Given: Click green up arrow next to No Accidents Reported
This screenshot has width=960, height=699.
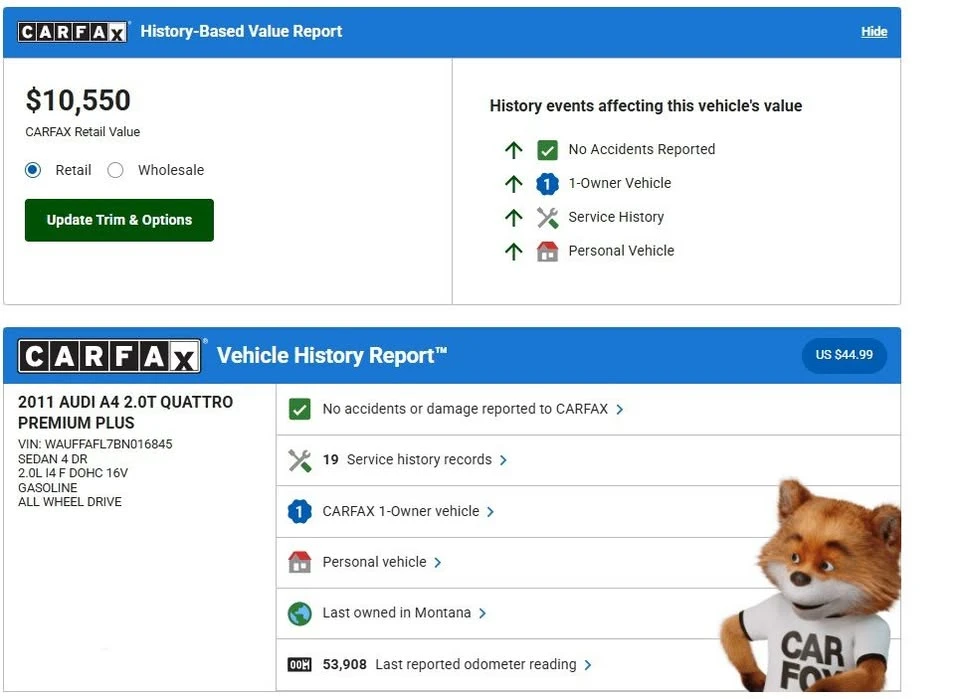Looking at the screenshot, I should point(514,150).
